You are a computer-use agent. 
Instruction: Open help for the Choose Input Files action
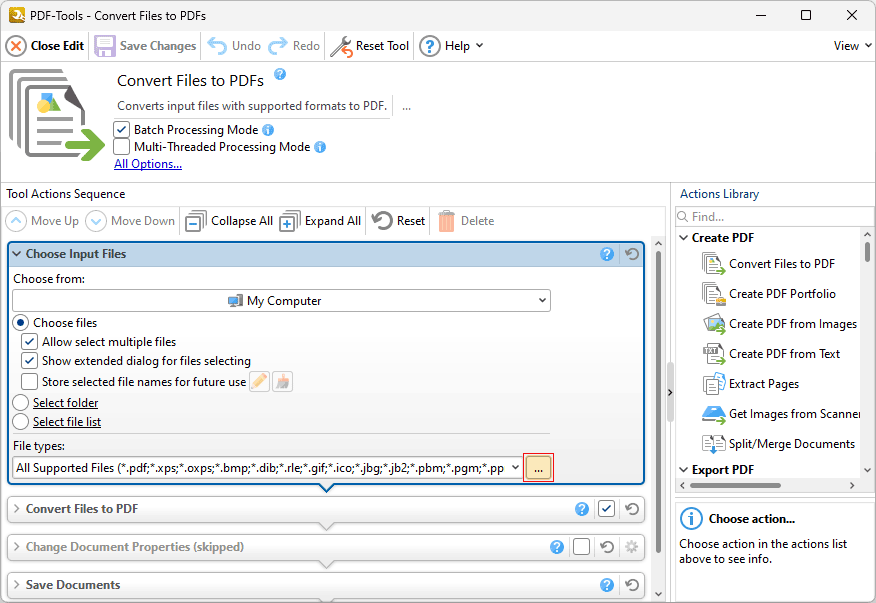[607, 254]
